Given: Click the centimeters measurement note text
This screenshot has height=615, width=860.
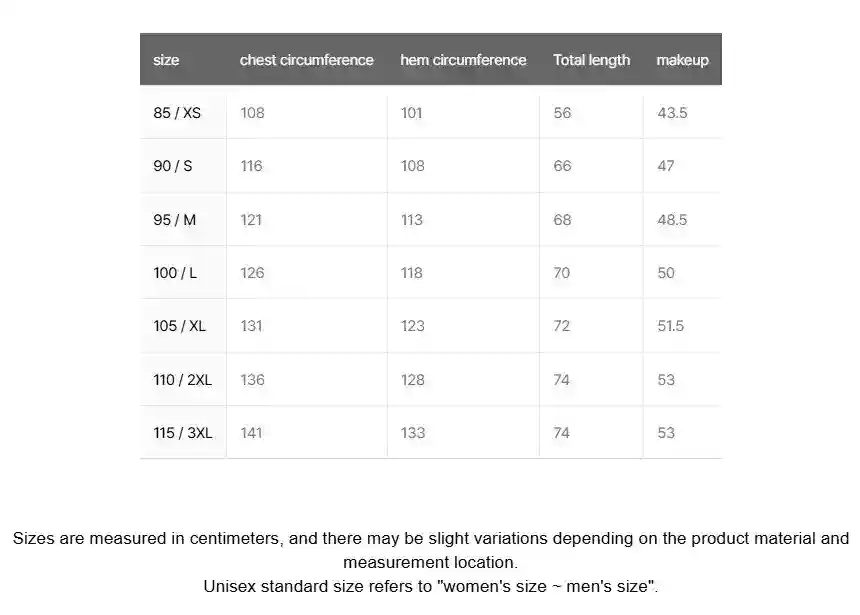Looking at the screenshot, I should point(431,550).
